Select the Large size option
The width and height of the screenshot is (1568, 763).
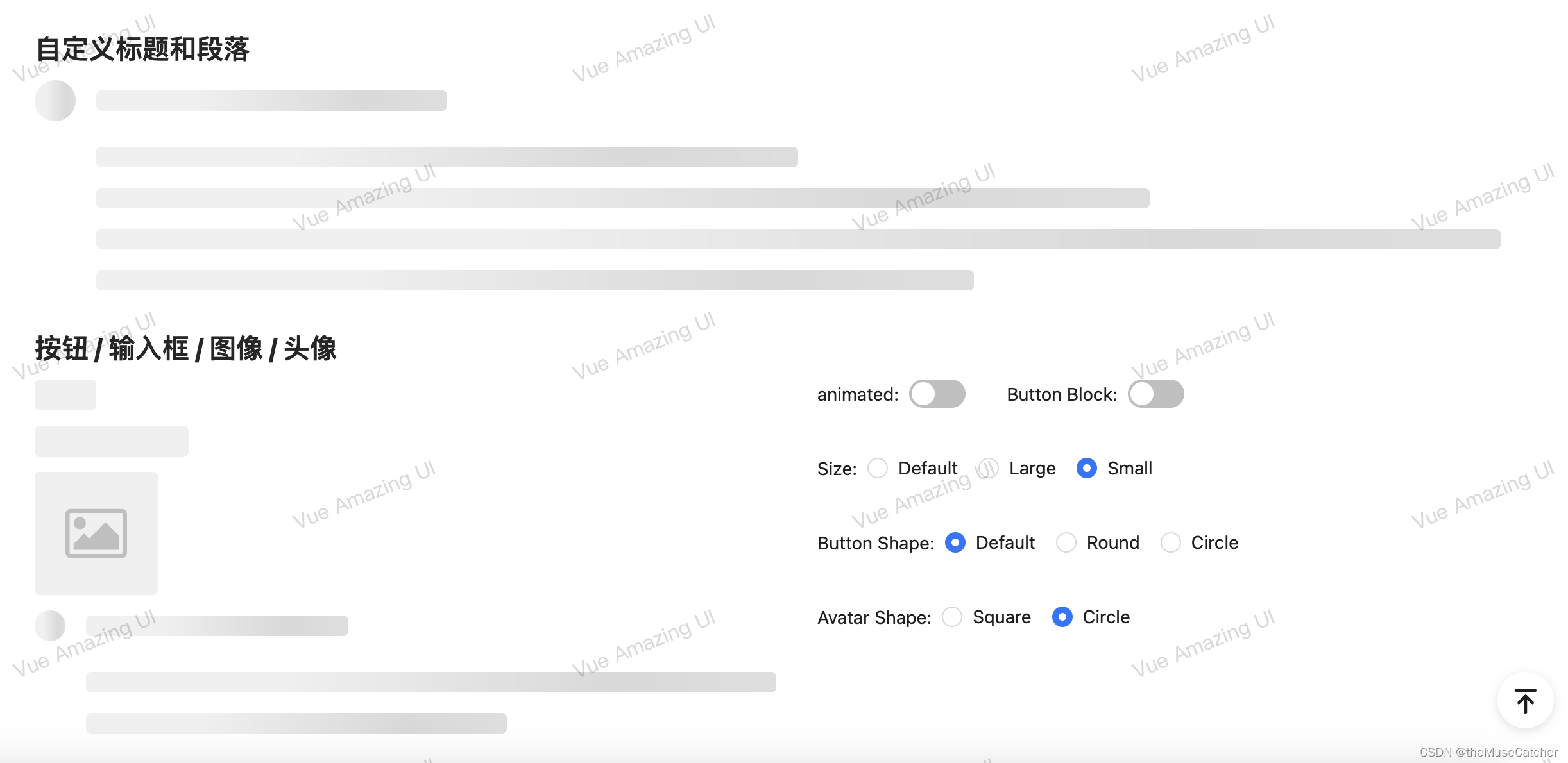(x=989, y=468)
